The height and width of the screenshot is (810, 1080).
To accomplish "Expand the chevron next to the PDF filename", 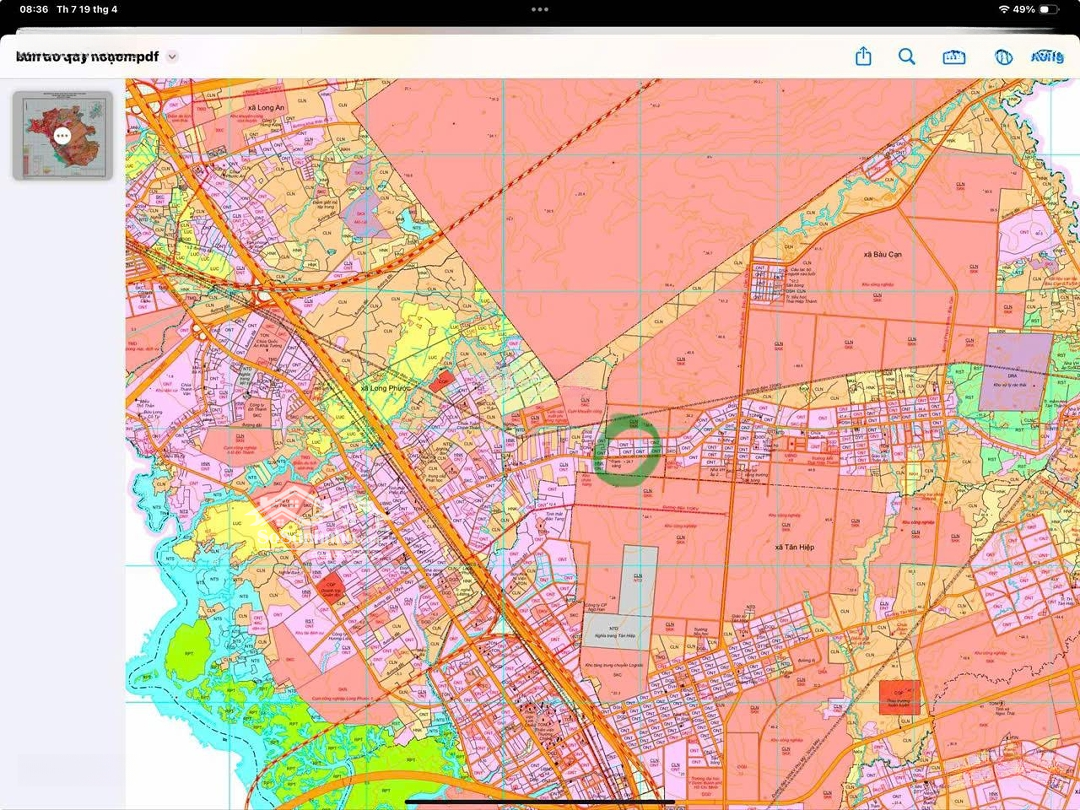I will [x=172, y=57].
